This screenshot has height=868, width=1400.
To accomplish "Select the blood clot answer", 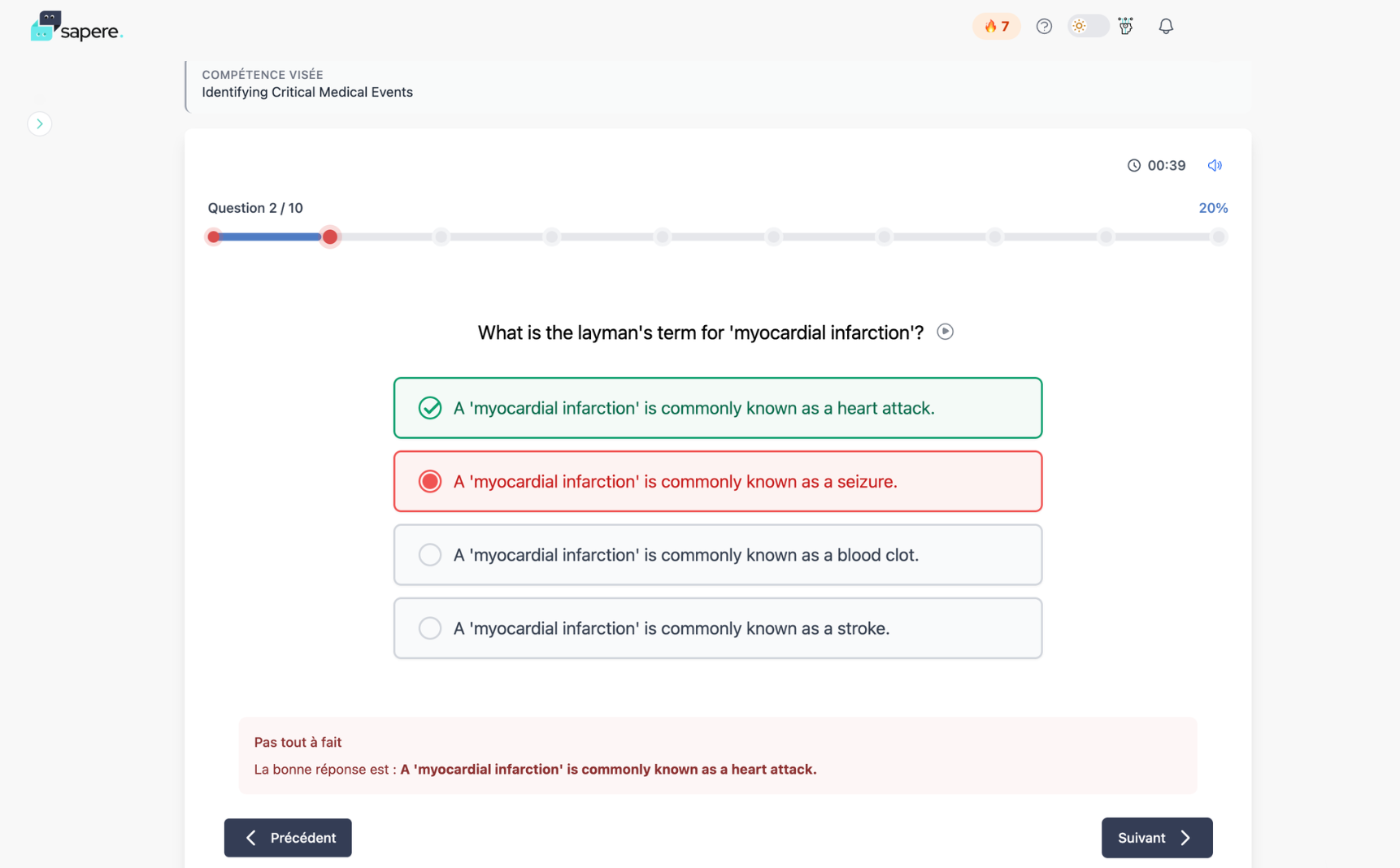I will [718, 555].
